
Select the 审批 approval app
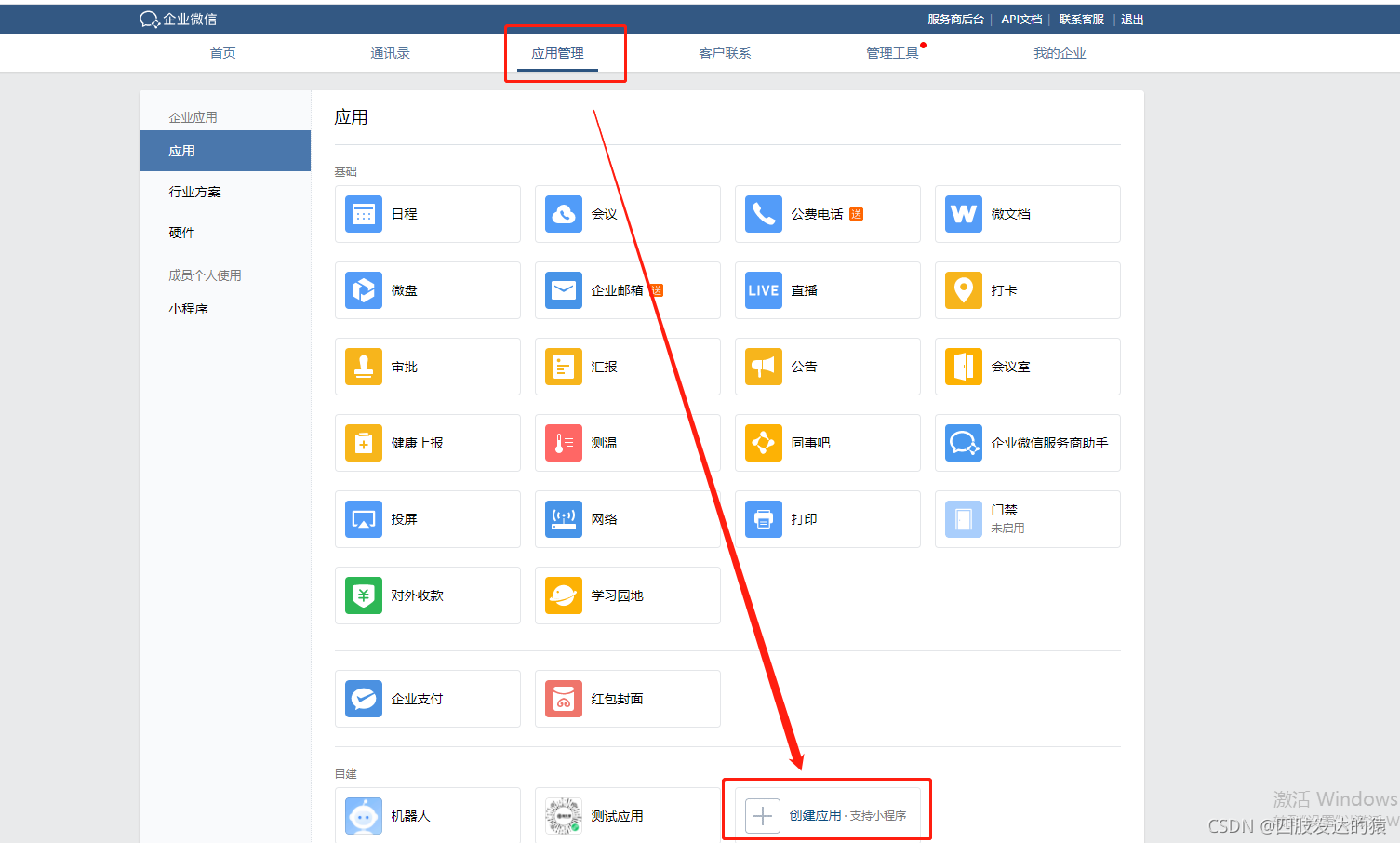(427, 367)
